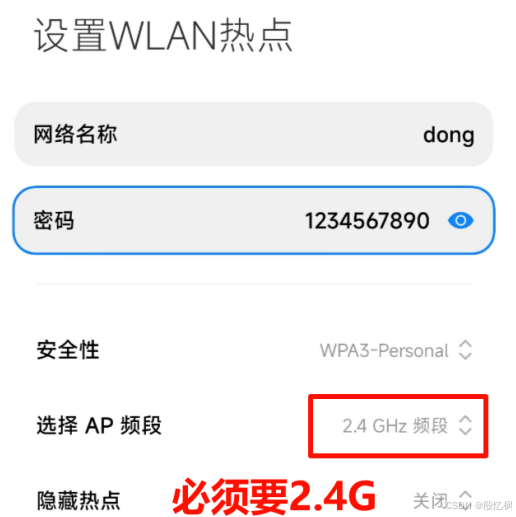Click the red 必须要2.4G annotation text

click(274, 498)
